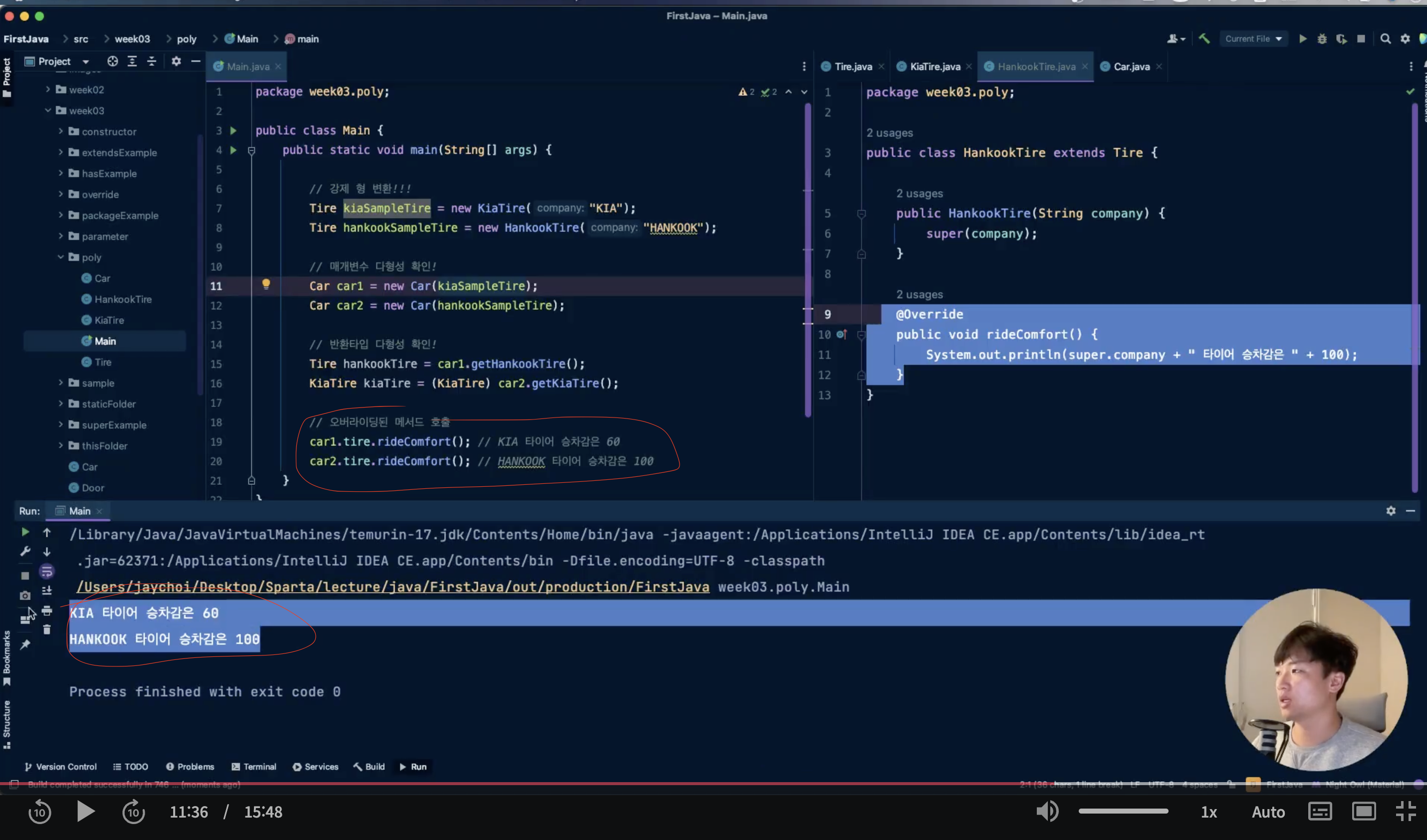Image resolution: width=1427 pixels, height=840 pixels.
Task: Run with Coverage using the shield icon
Action: (1342, 38)
